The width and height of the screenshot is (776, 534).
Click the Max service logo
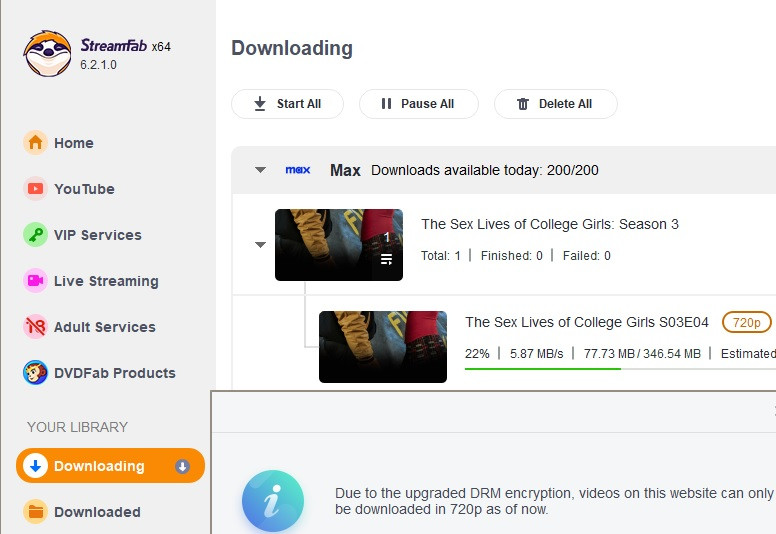tap(297, 170)
